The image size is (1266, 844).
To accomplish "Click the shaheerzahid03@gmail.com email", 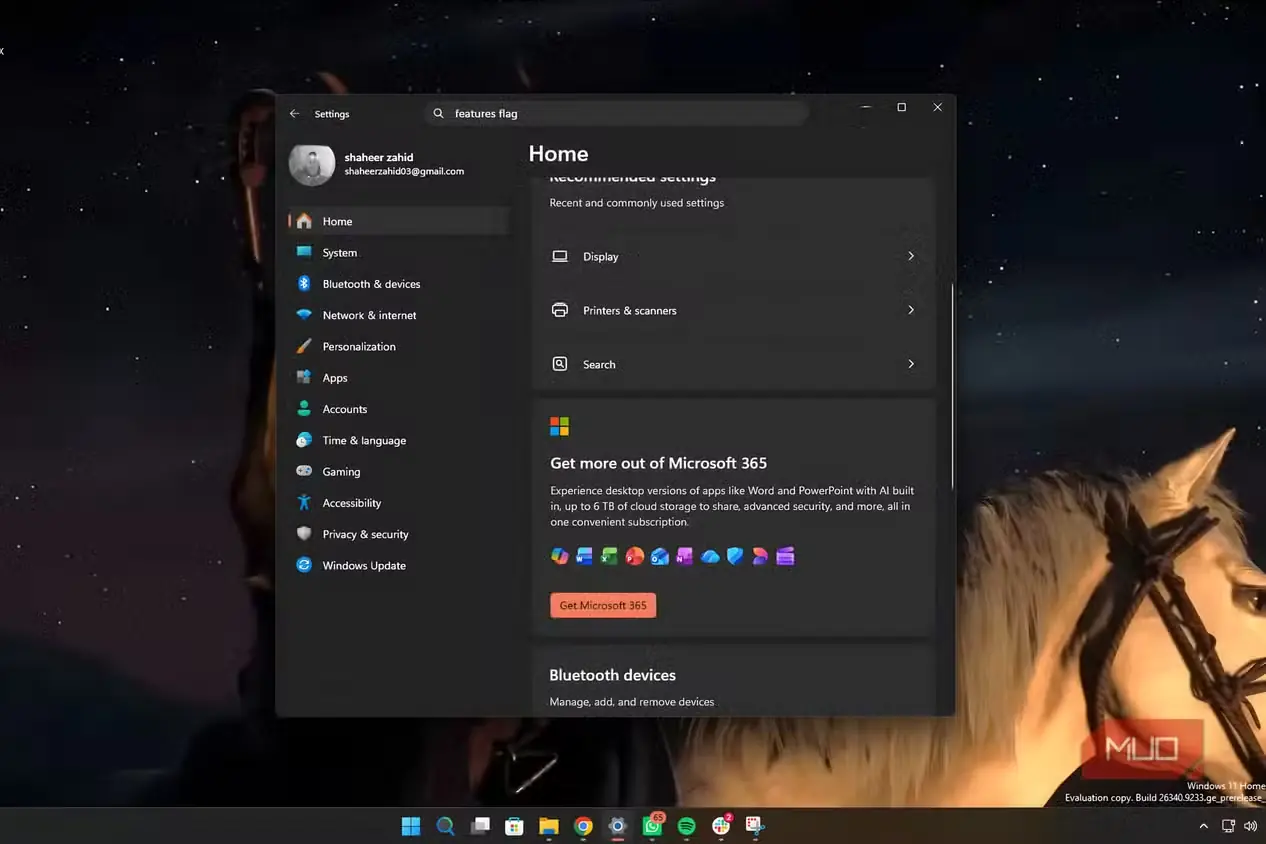I will 404,171.
